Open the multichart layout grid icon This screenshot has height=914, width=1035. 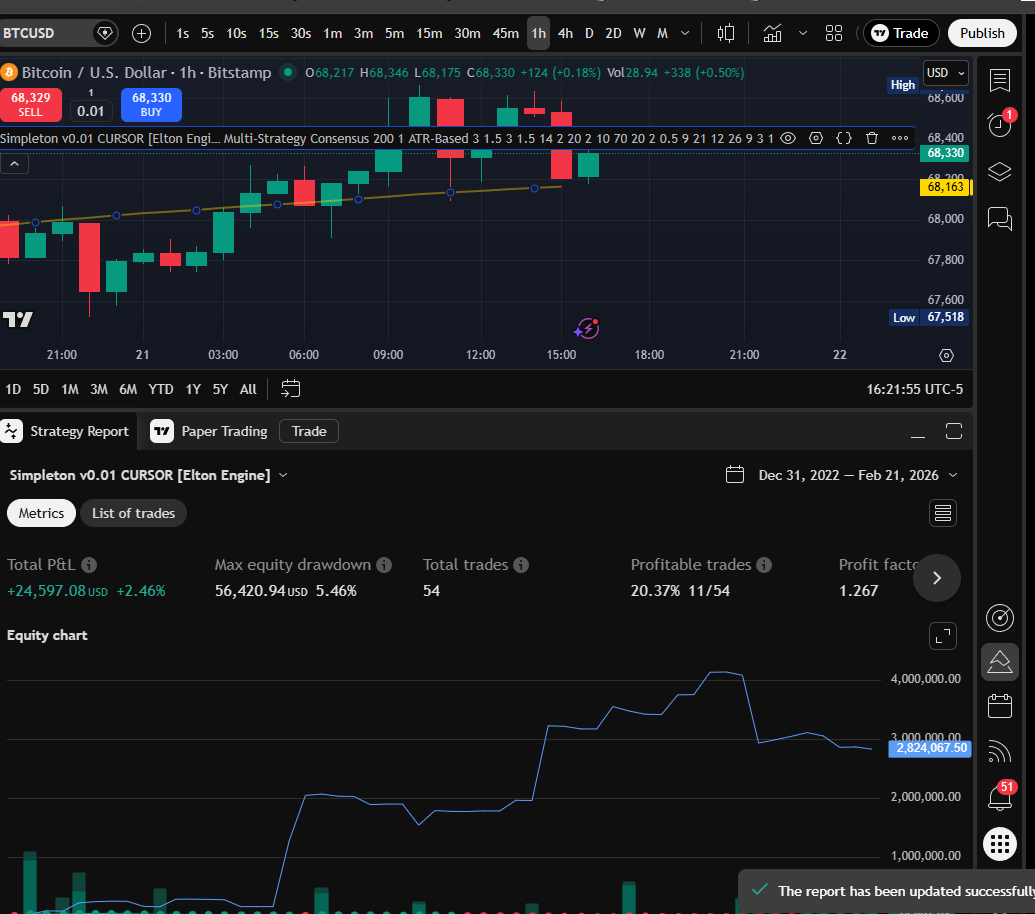tap(833, 33)
